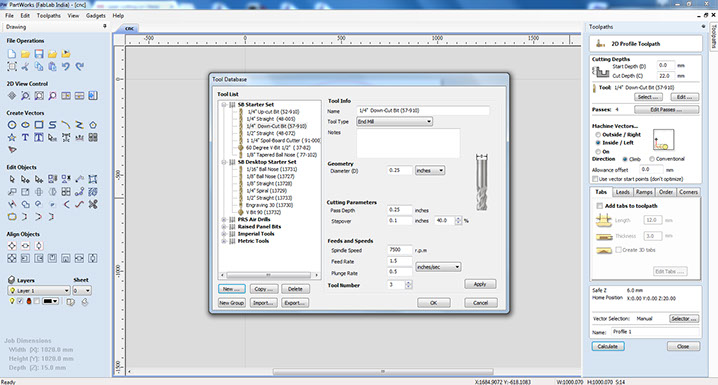The image size is (718, 385).
Task: Collapse the SB Desktop Starter Set group
Action: coord(224,162)
